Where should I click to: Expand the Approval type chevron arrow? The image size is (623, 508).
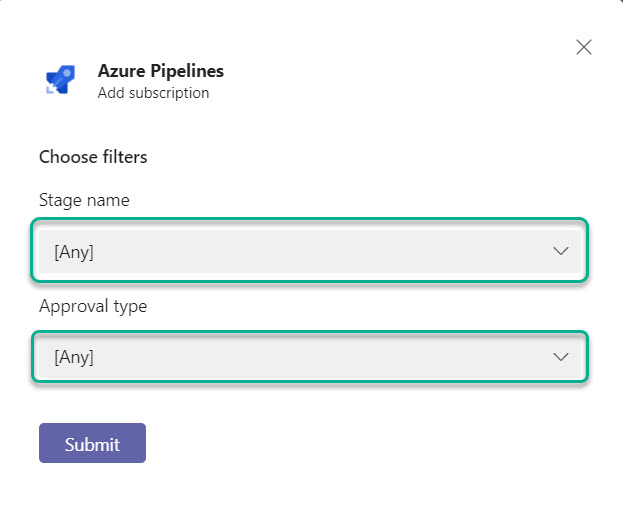(x=561, y=357)
